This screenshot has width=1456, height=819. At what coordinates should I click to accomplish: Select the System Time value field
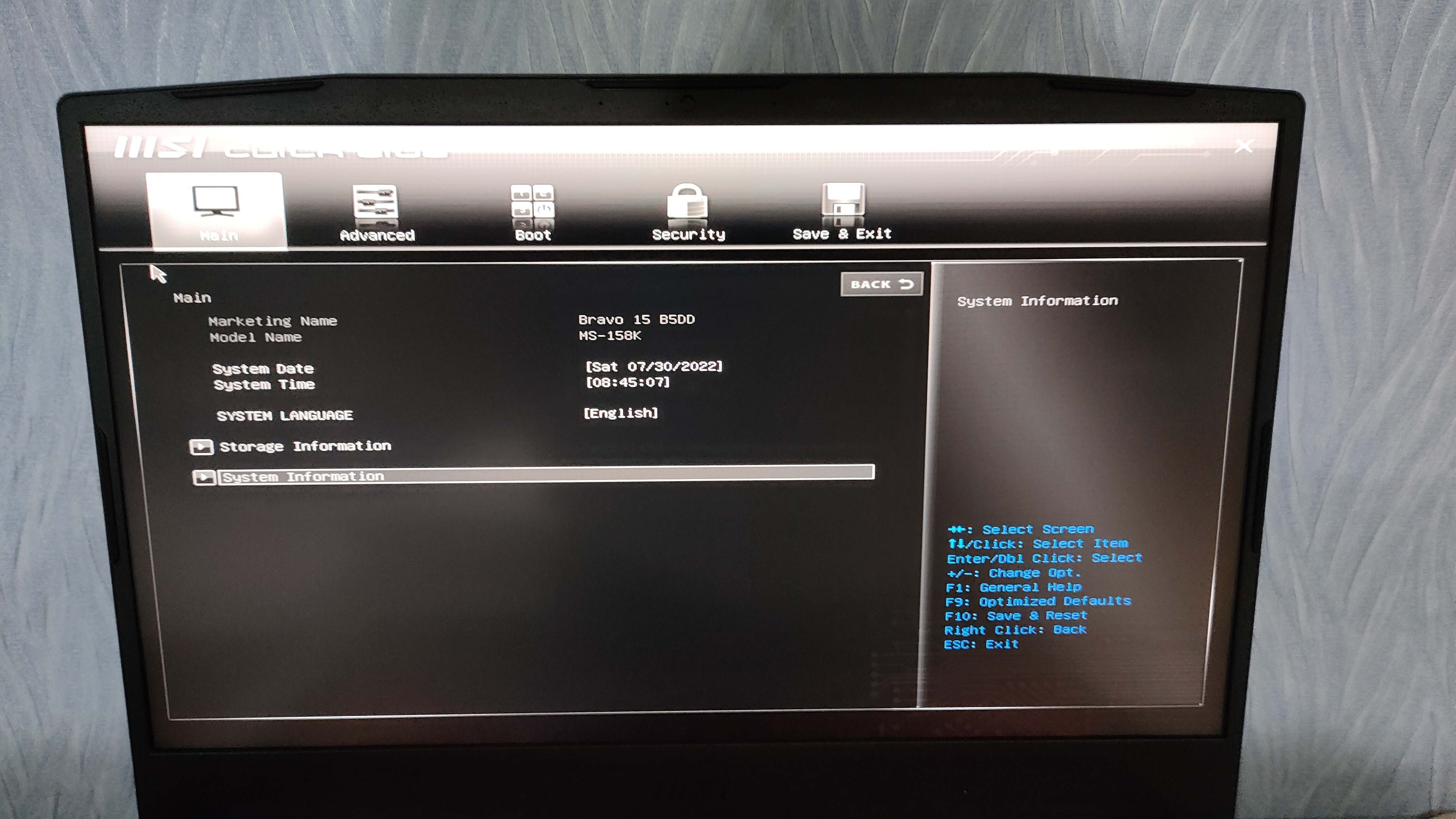pyautogui.click(x=628, y=383)
